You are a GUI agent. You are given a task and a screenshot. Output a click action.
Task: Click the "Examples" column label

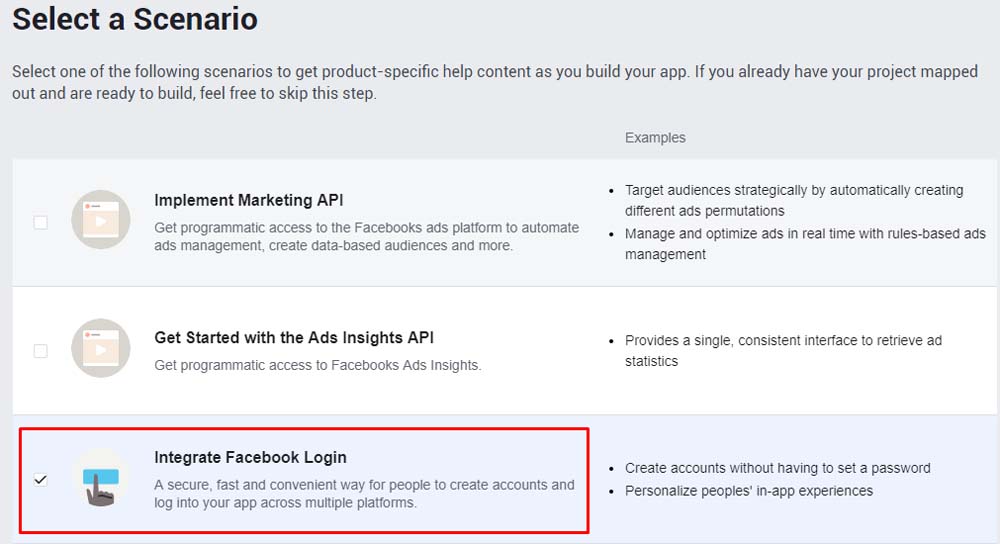click(655, 137)
